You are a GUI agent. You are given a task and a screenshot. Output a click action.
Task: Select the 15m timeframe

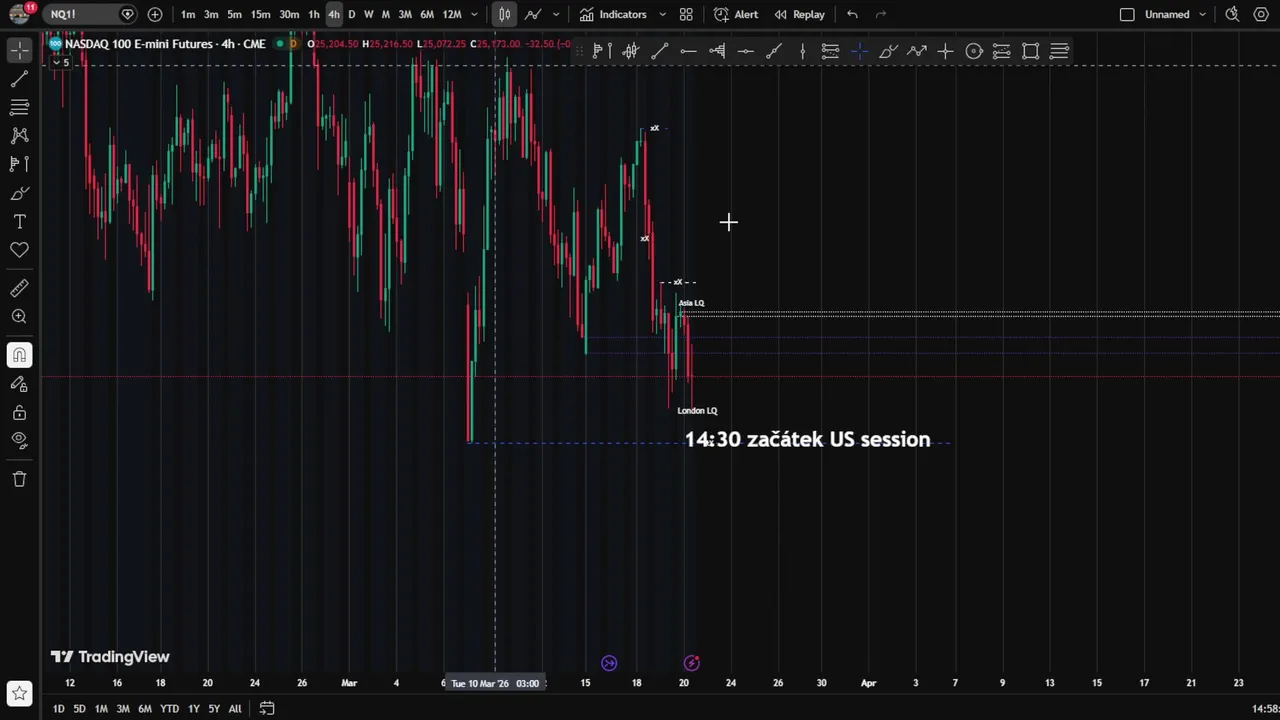point(260,14)
